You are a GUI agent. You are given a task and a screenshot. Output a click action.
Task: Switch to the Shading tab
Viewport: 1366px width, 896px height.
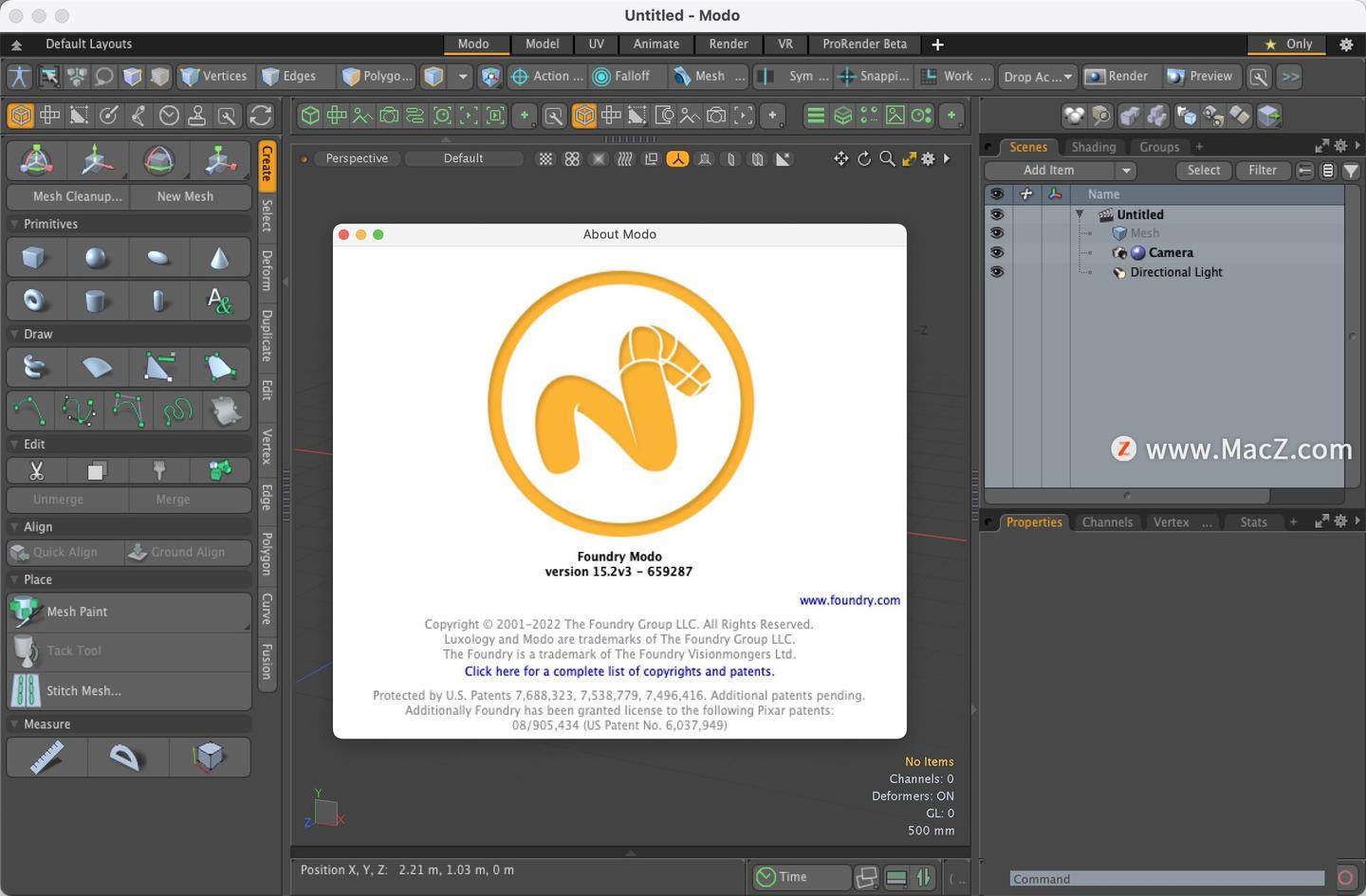[1093, 147]
